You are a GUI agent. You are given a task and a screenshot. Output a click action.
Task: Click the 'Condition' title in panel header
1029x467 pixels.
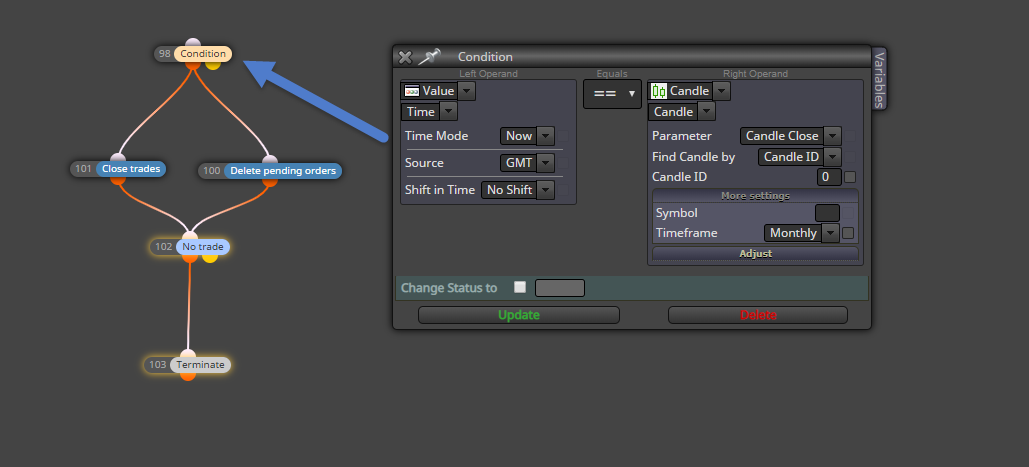(485, 57)
